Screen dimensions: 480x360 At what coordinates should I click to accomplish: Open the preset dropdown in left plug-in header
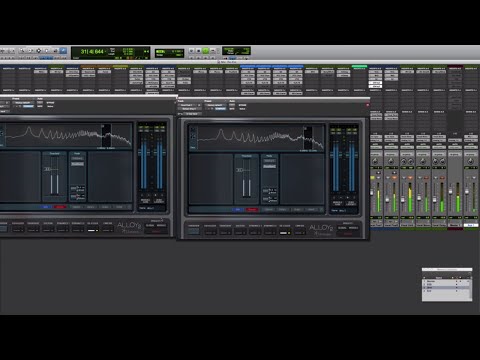pos(23,102)
